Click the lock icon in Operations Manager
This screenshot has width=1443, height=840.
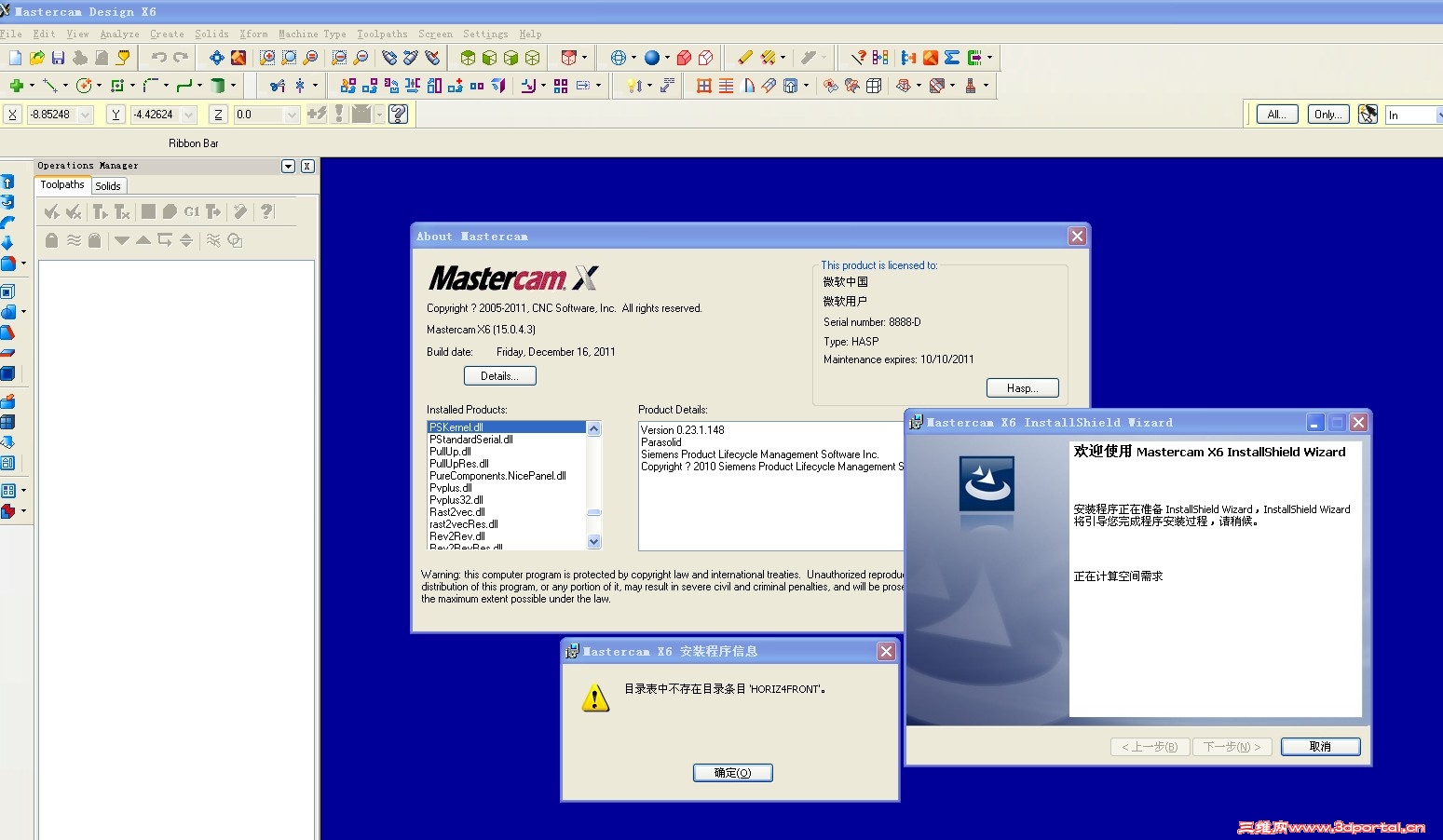51,240
